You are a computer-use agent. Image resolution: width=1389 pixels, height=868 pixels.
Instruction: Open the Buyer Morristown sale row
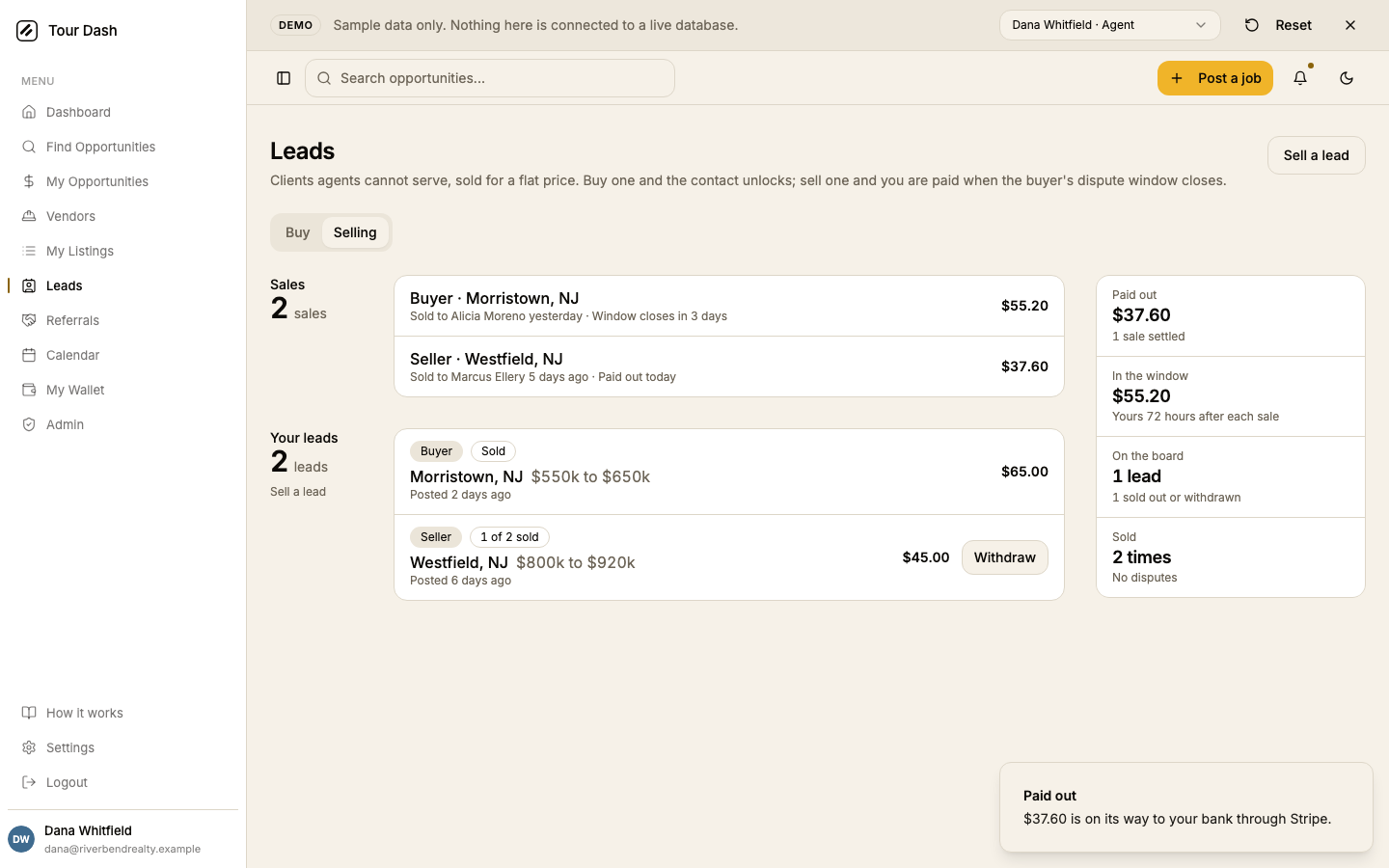(729, 306)
